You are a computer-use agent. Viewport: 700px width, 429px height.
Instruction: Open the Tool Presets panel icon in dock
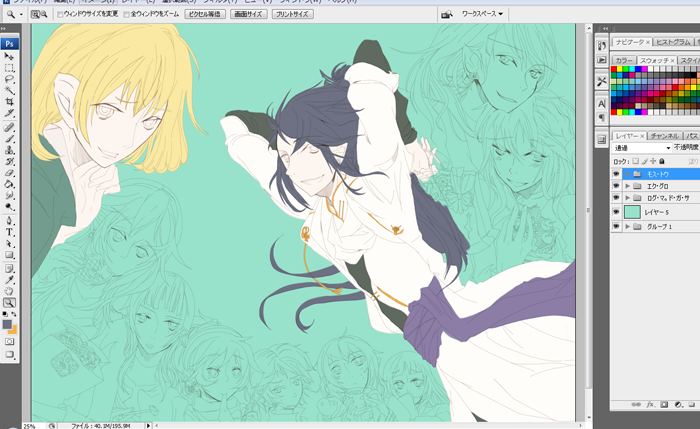click(601, 81)
